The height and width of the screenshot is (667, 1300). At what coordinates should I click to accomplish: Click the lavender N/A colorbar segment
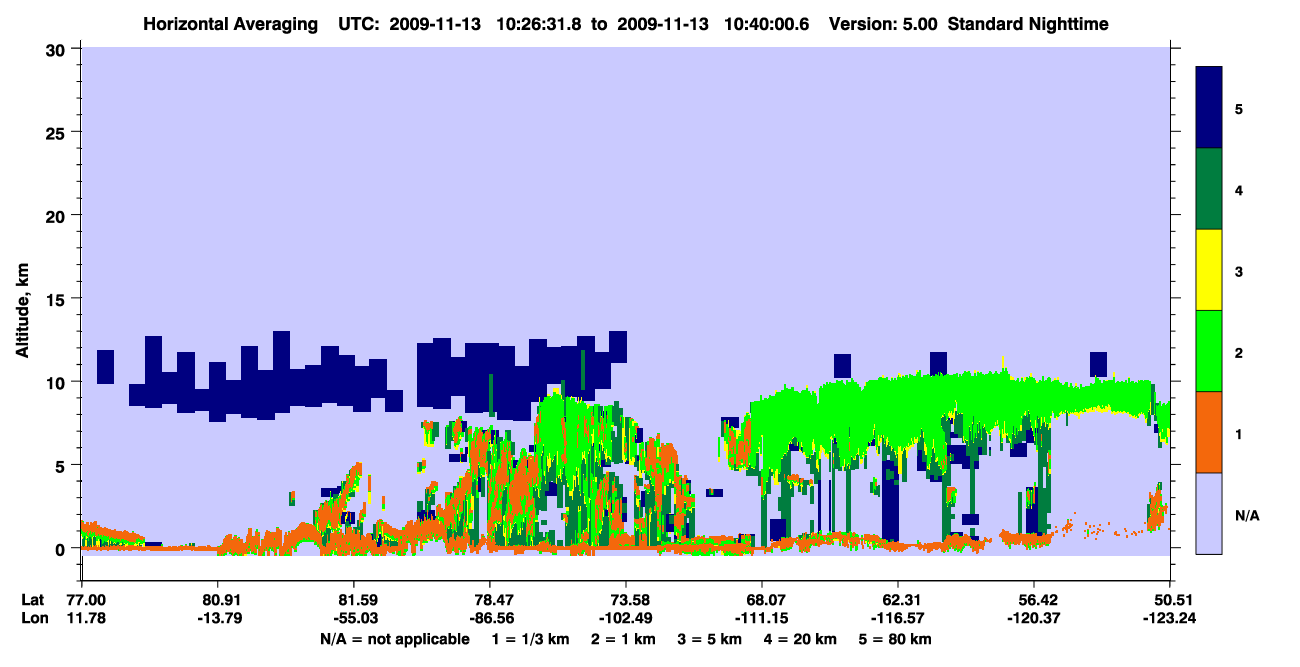(x=1209, y=513)
